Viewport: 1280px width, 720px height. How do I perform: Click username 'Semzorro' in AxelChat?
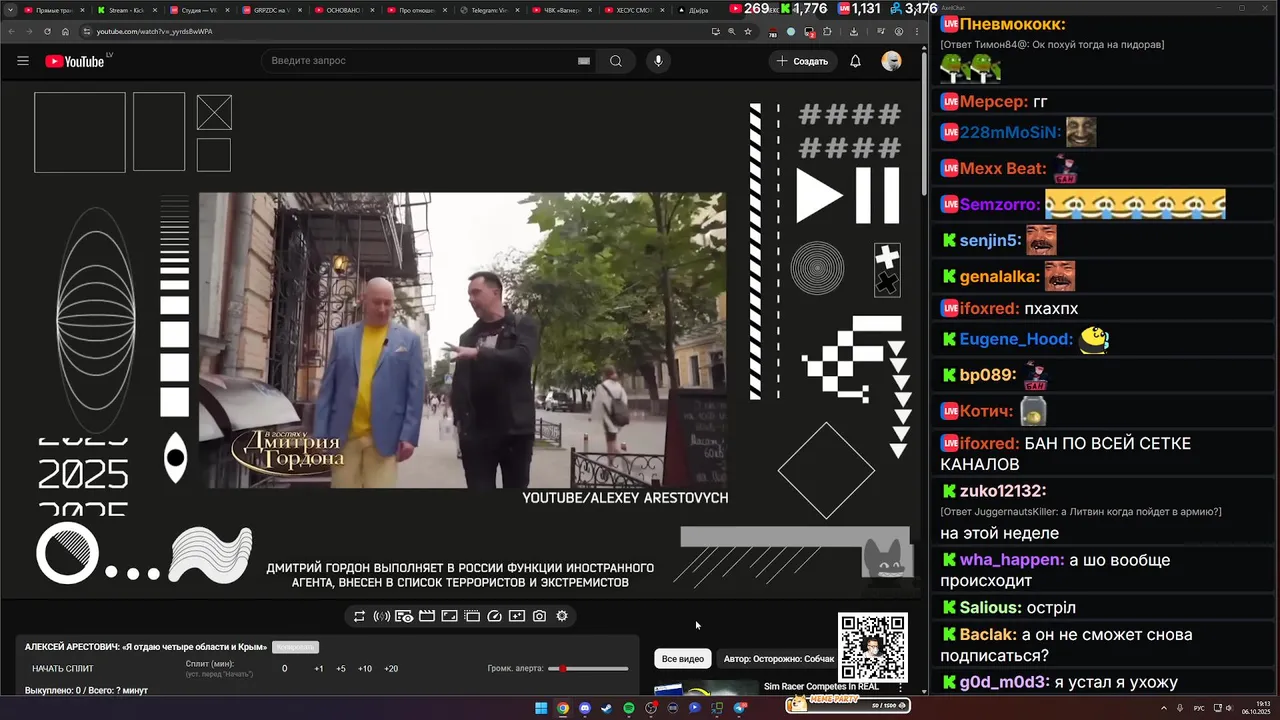click(x=997, y=205)
